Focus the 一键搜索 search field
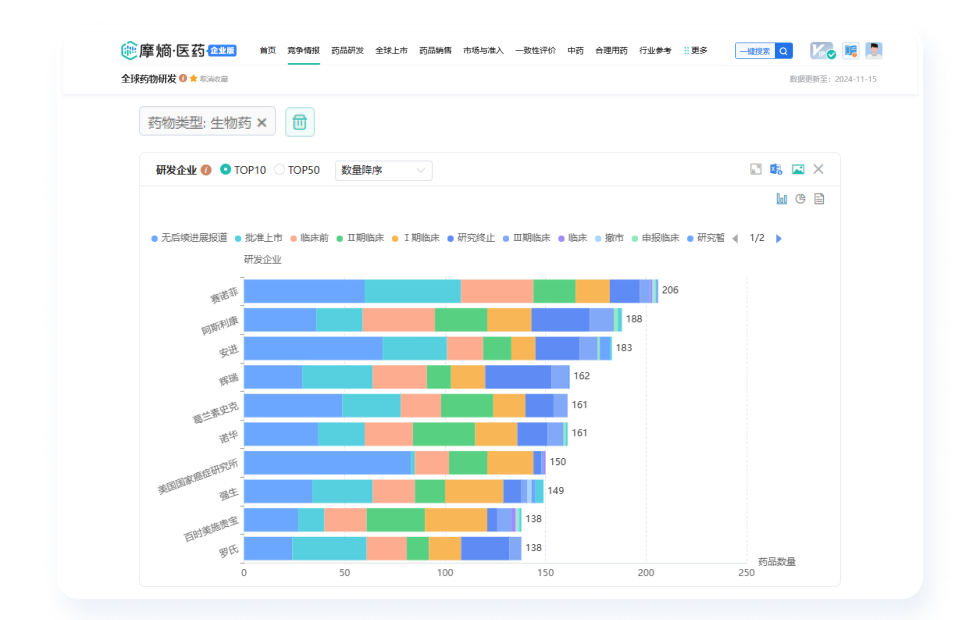Viewport: 980px width, 620px height. pos(755,51)
